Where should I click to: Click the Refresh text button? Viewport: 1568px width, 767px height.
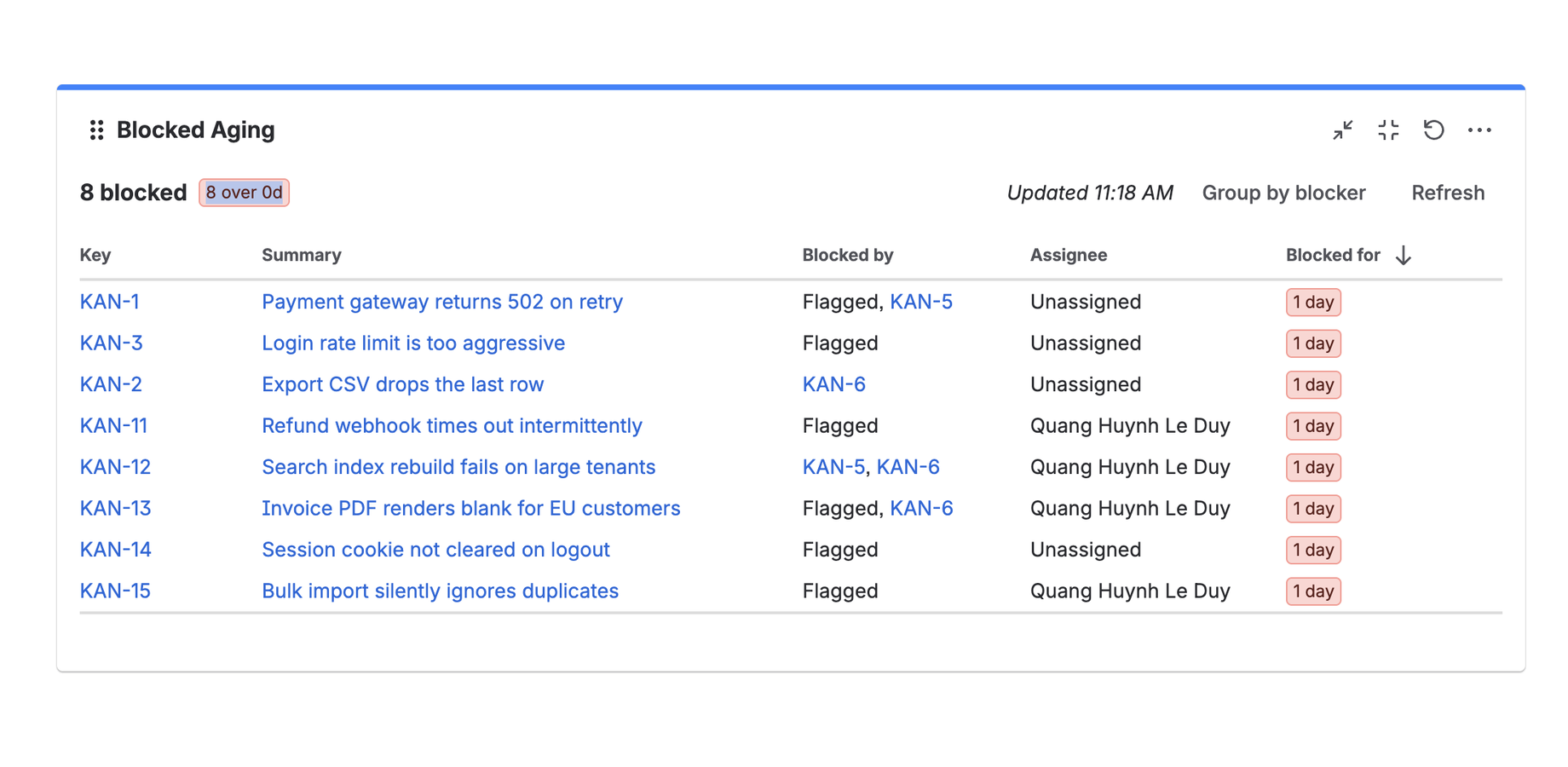coord(1448,193)
